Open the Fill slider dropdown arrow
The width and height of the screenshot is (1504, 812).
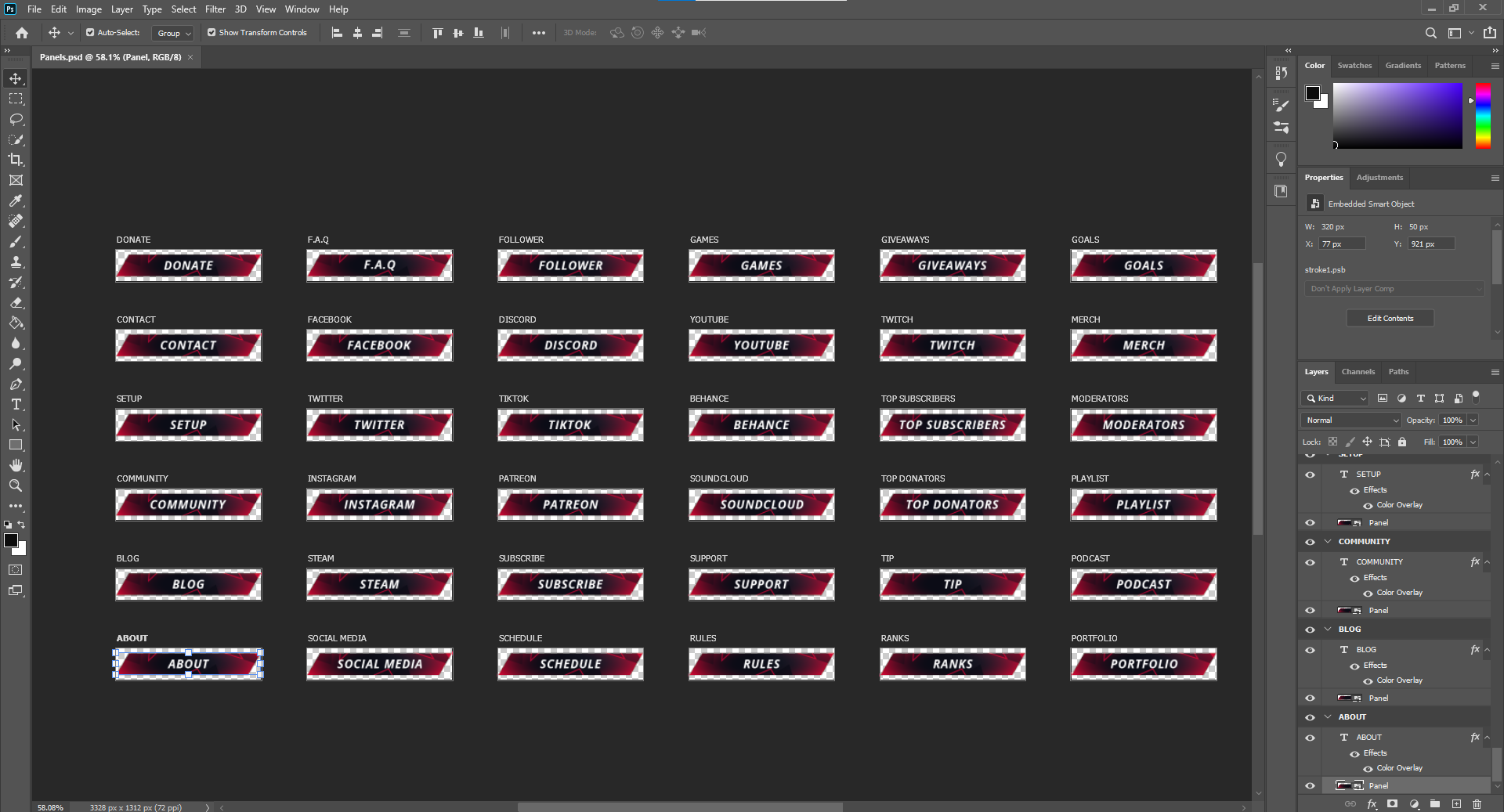point(1473,442)
